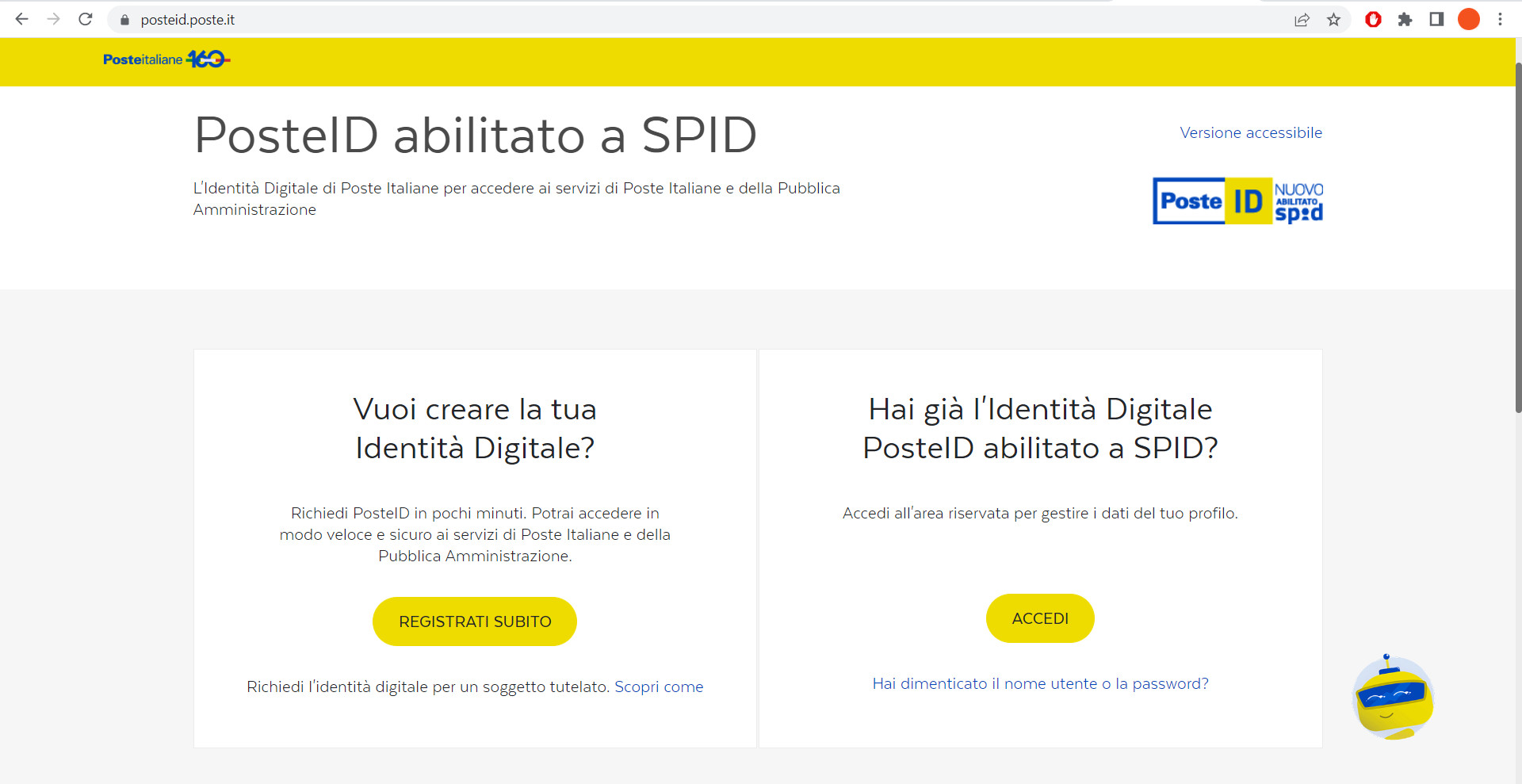Click the Poste Italiane logo
The image size is (1522, 784).
point(166,59)
